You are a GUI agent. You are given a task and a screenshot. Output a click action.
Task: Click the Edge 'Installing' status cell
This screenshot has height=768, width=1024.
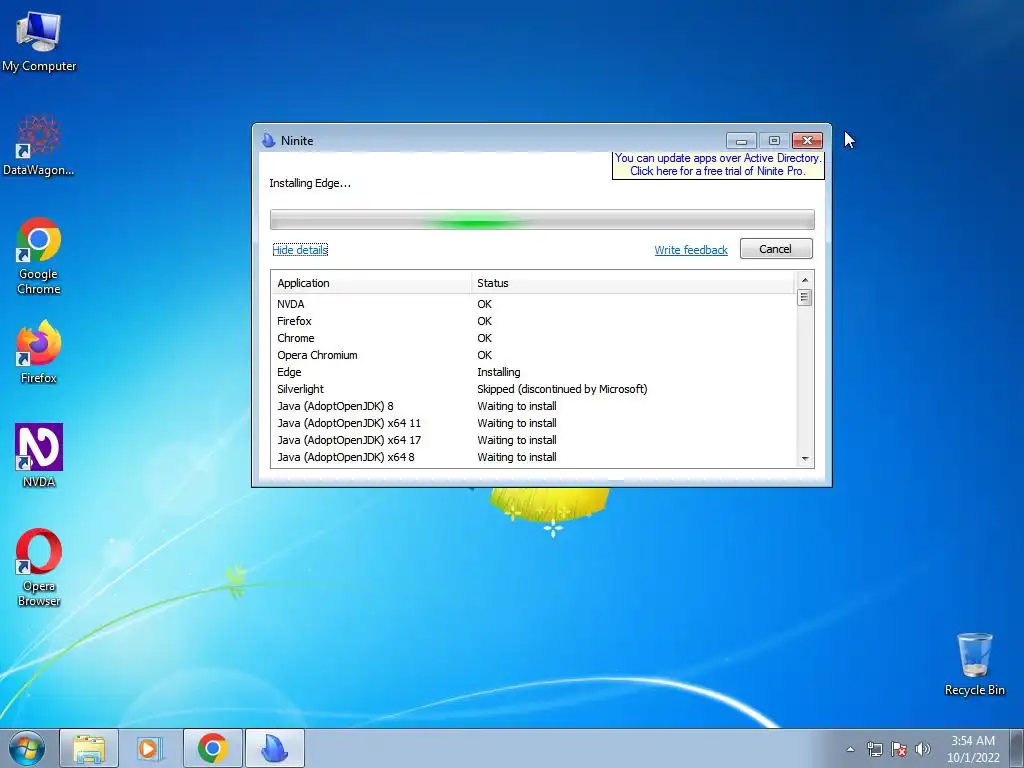499,372
